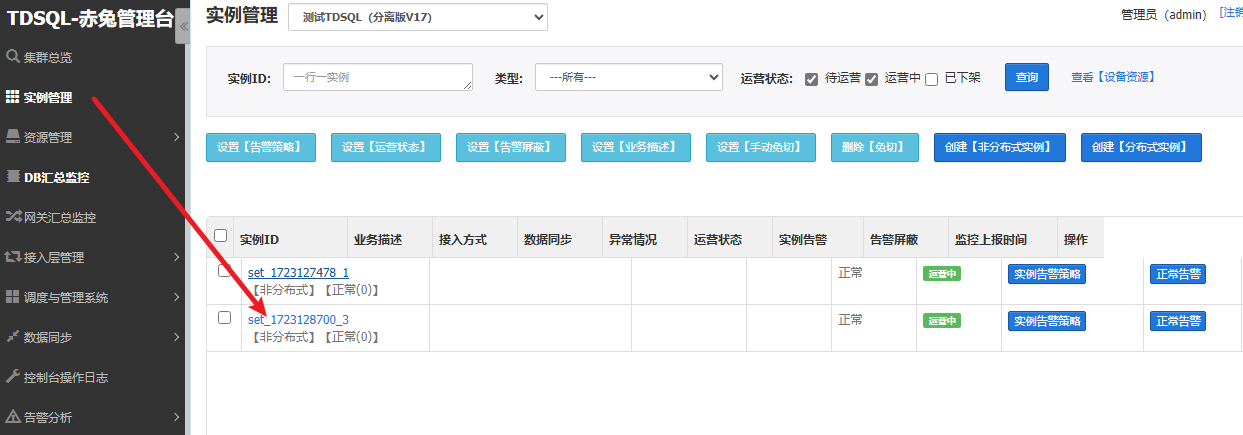Expand the 告警分析 submenu arrow
This screenshot has height=435, width=1243.
(176, 417)
